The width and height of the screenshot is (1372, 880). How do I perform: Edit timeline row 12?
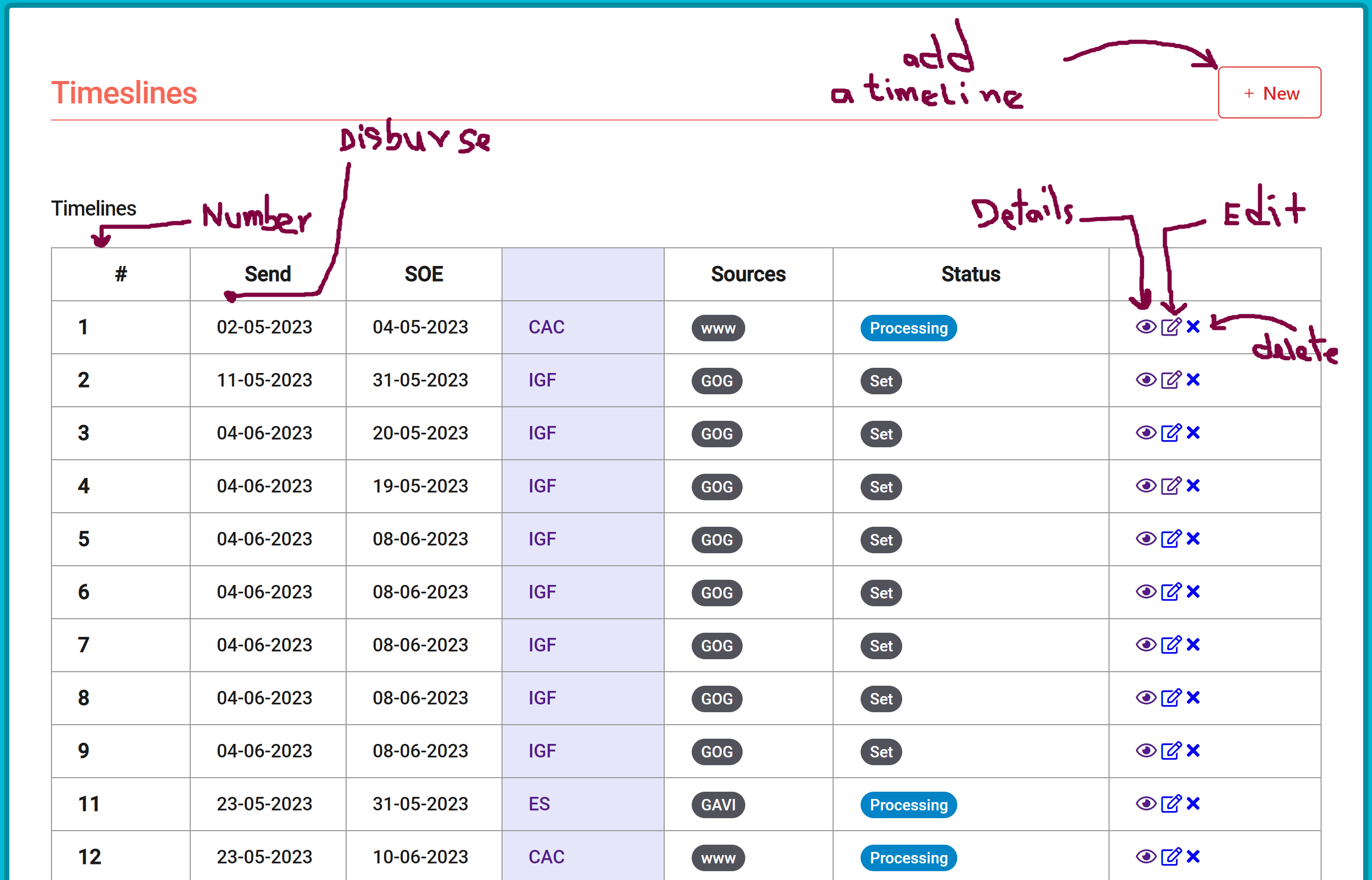coord(1171,857)
